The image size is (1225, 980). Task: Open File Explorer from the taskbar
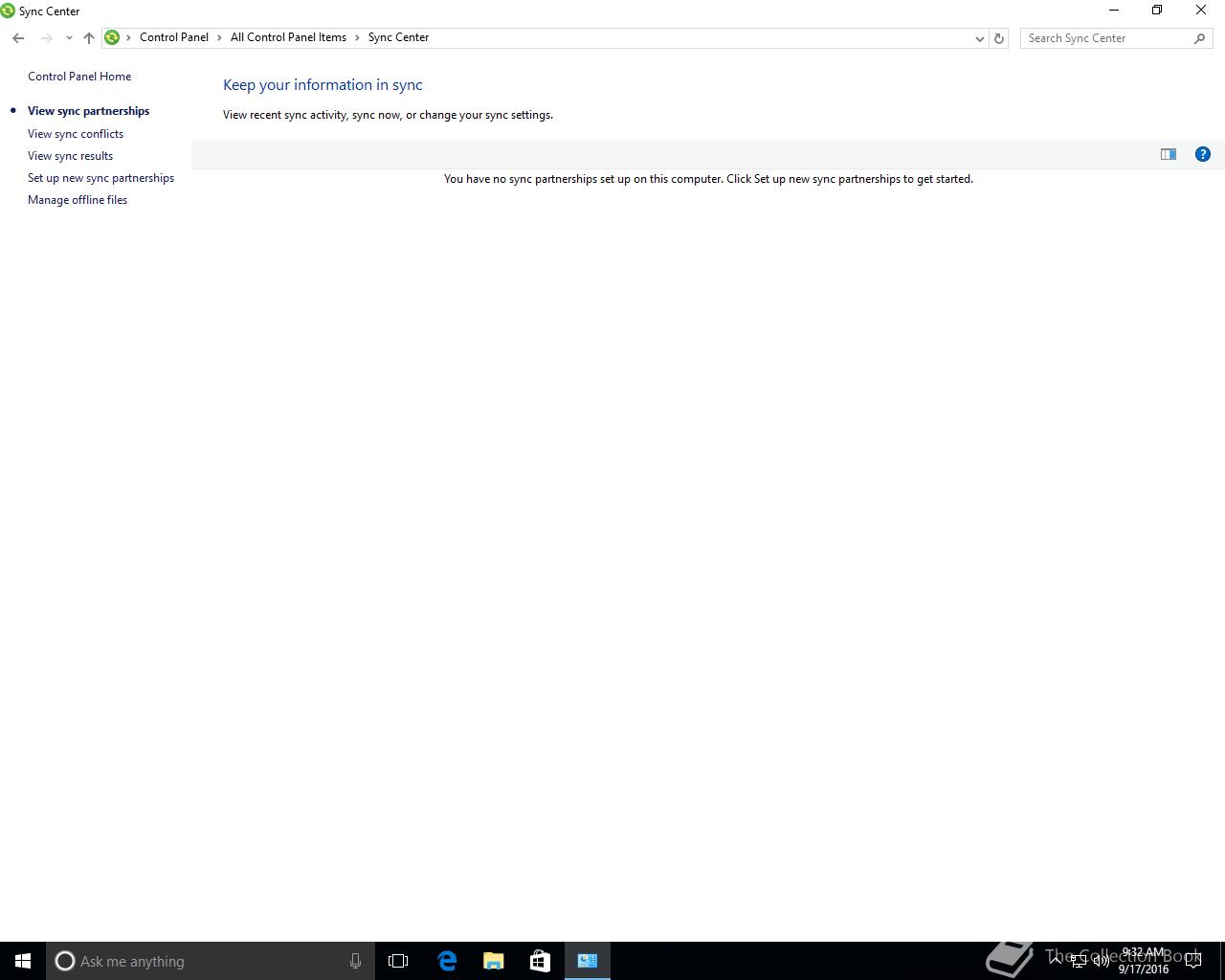pyautogui.click(x=494, y=961)
